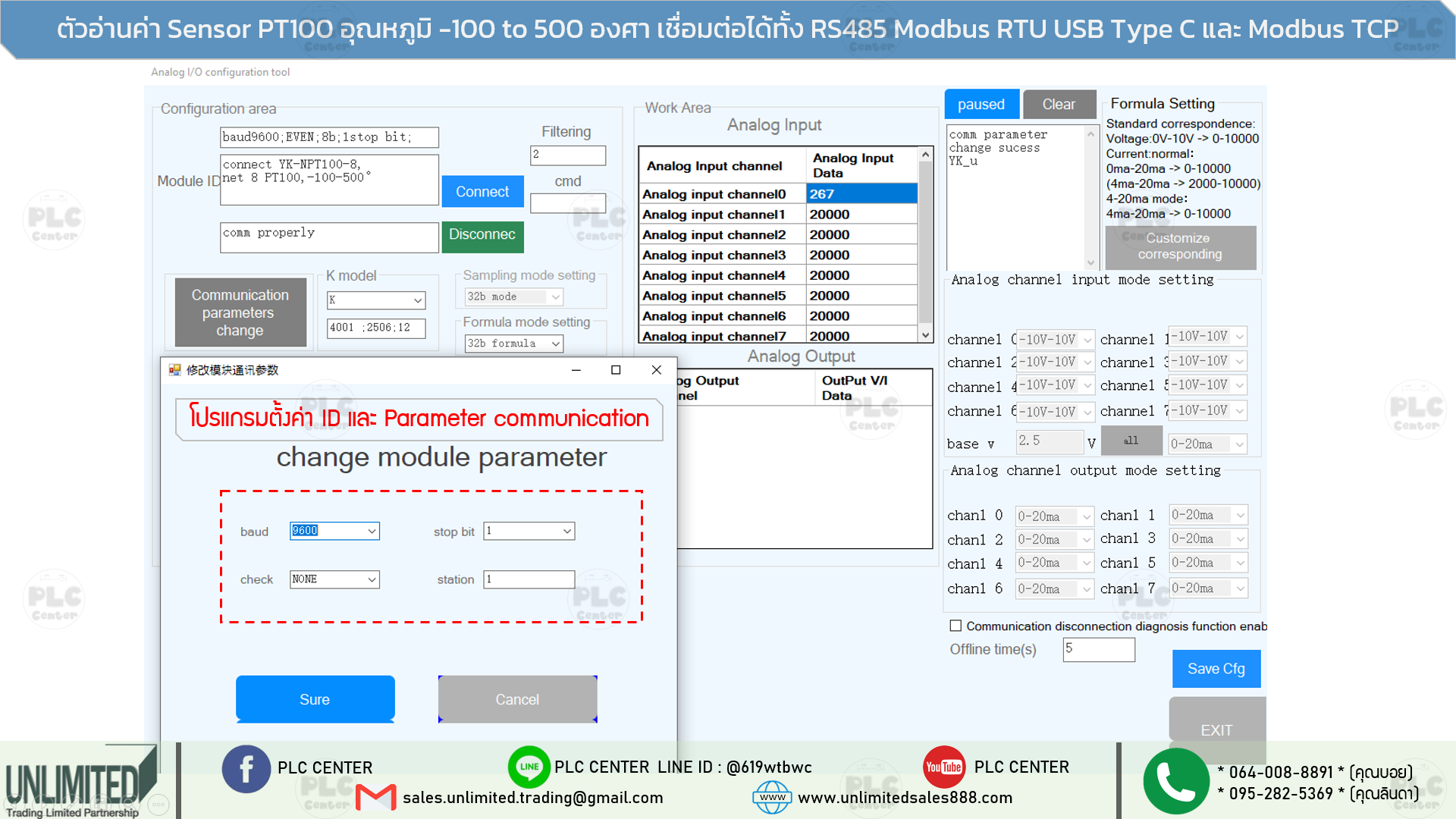The height and width of the screenshot is (819, 1456).
Task: Click the PLC CENTER YouTube icon
Action: (943, 767)
